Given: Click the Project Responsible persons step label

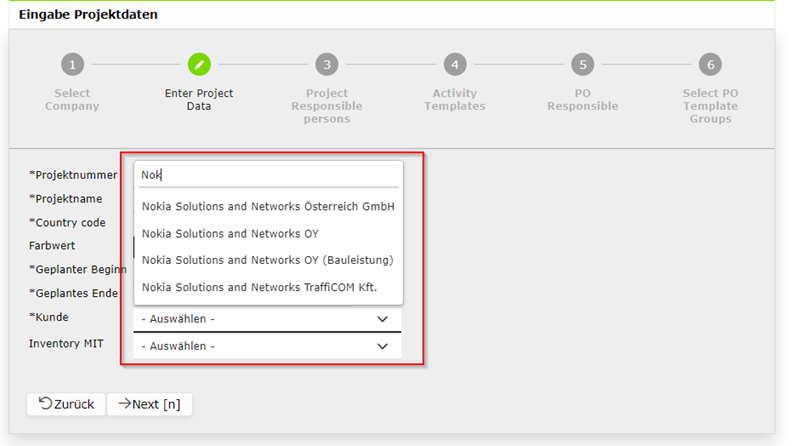Looking at the screenshot, I should click(x=327, y=106).
